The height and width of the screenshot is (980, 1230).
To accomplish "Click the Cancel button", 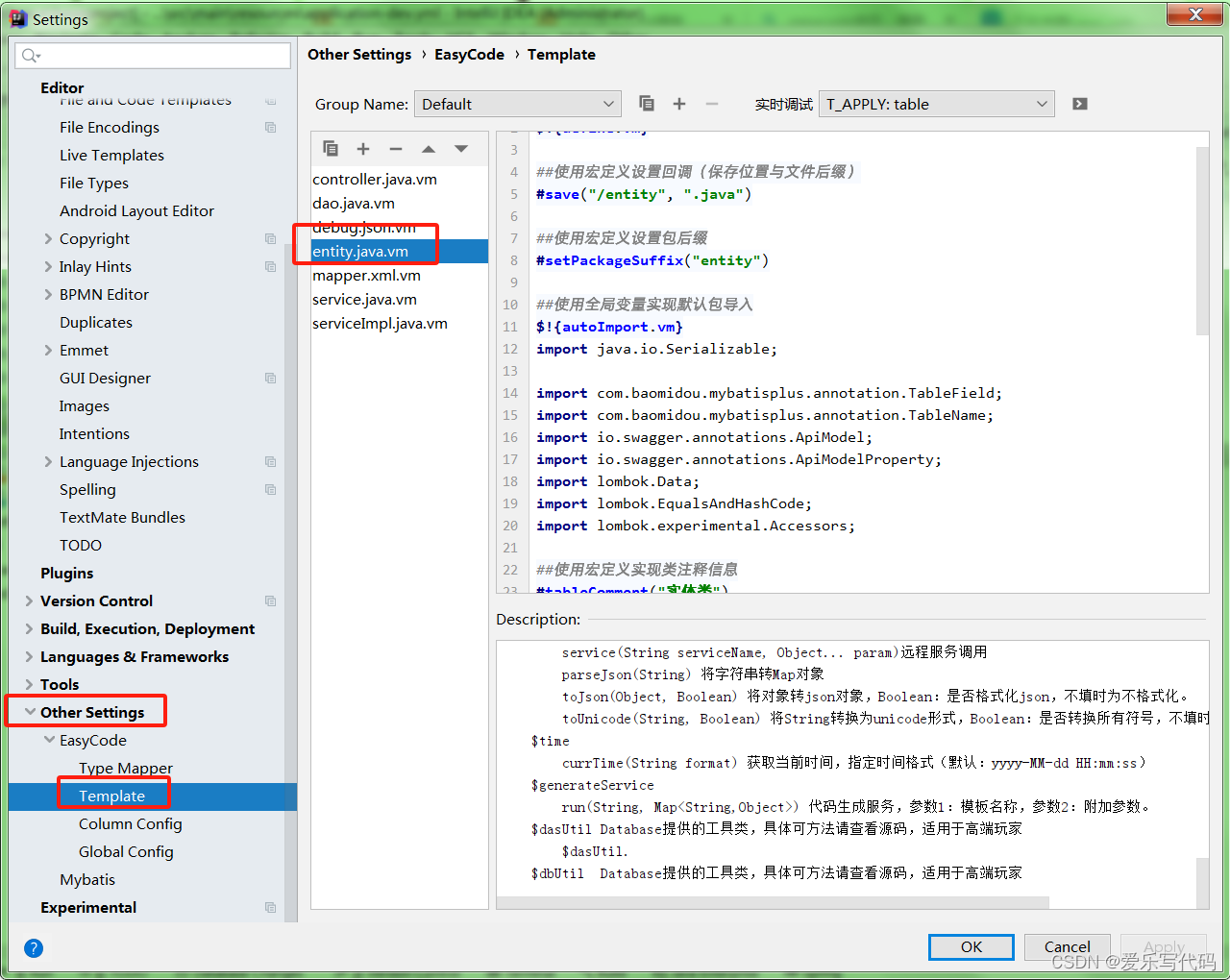I will 1068,946.
